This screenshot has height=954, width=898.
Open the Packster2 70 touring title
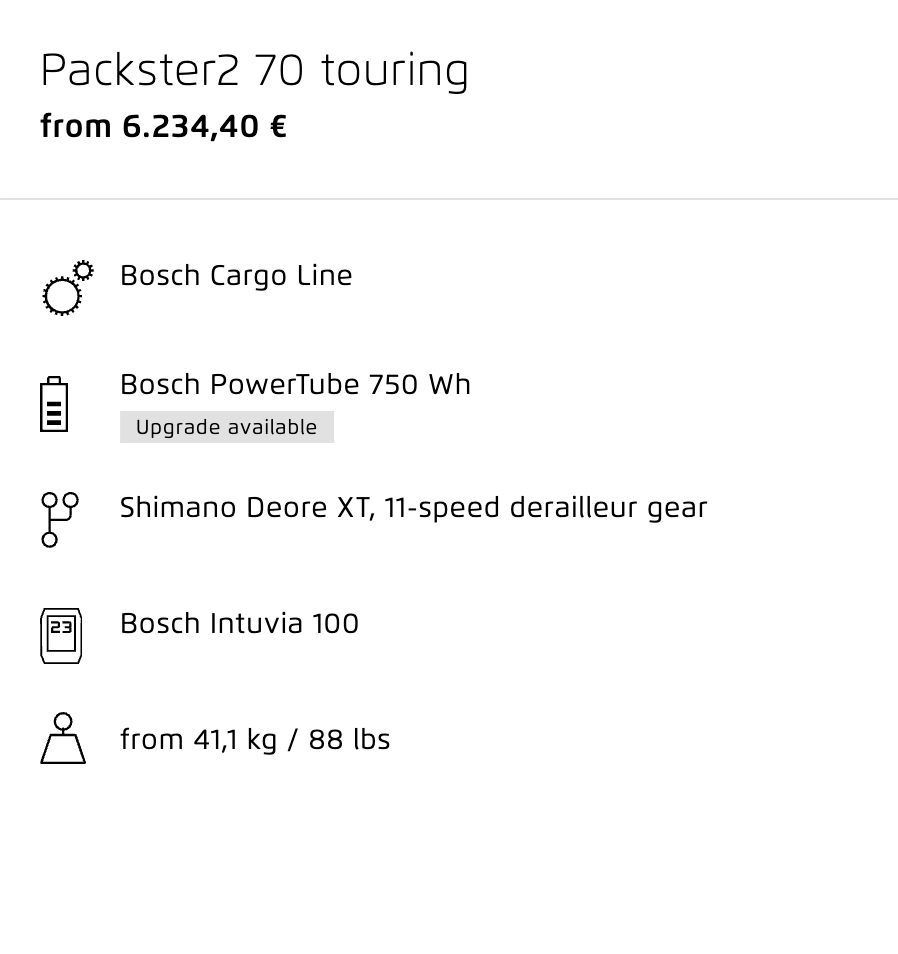pos(254,71)
